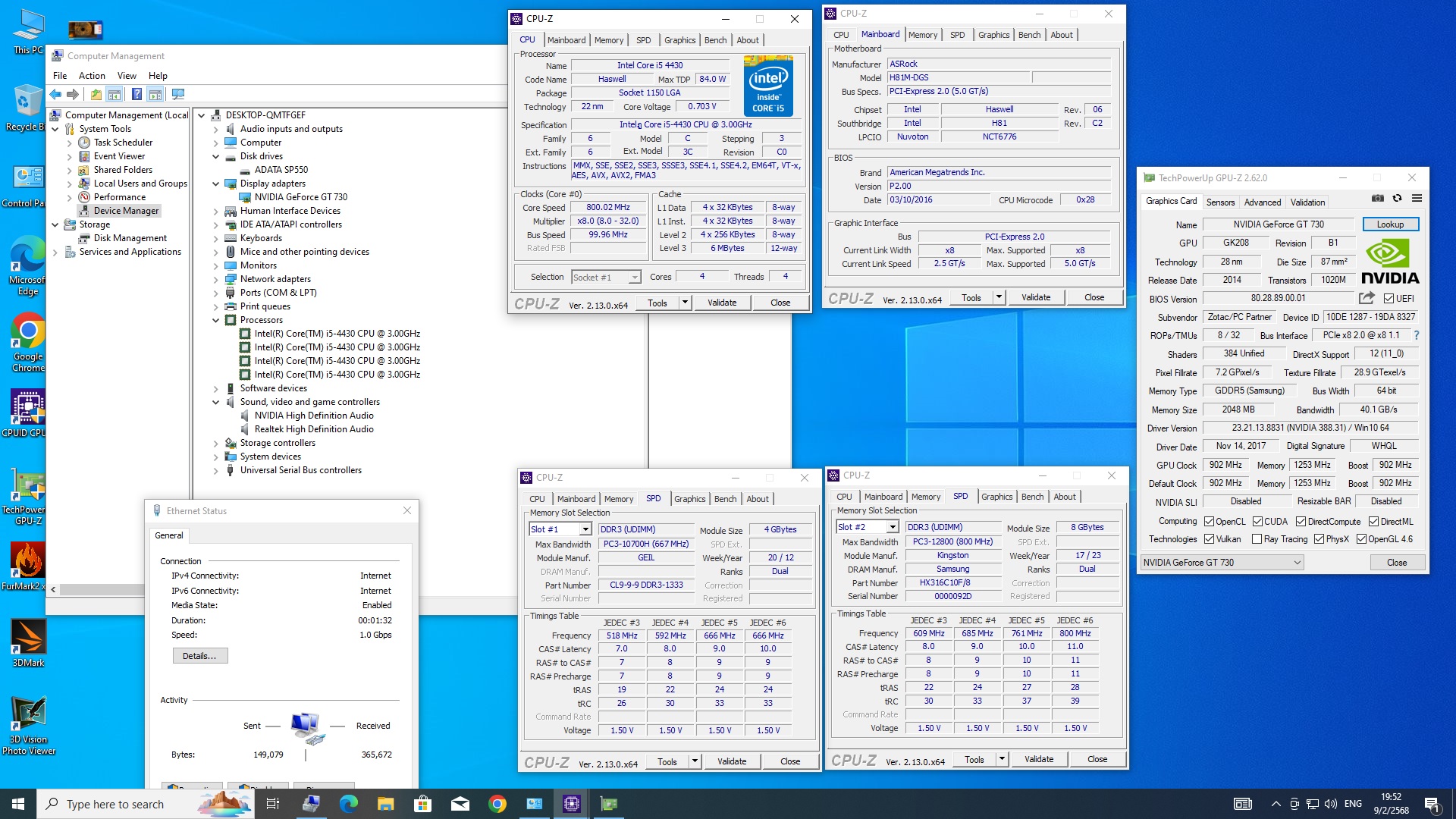
Task: Toggle the DirectCompute checkbox
Action: click(x=1301, y=522)
